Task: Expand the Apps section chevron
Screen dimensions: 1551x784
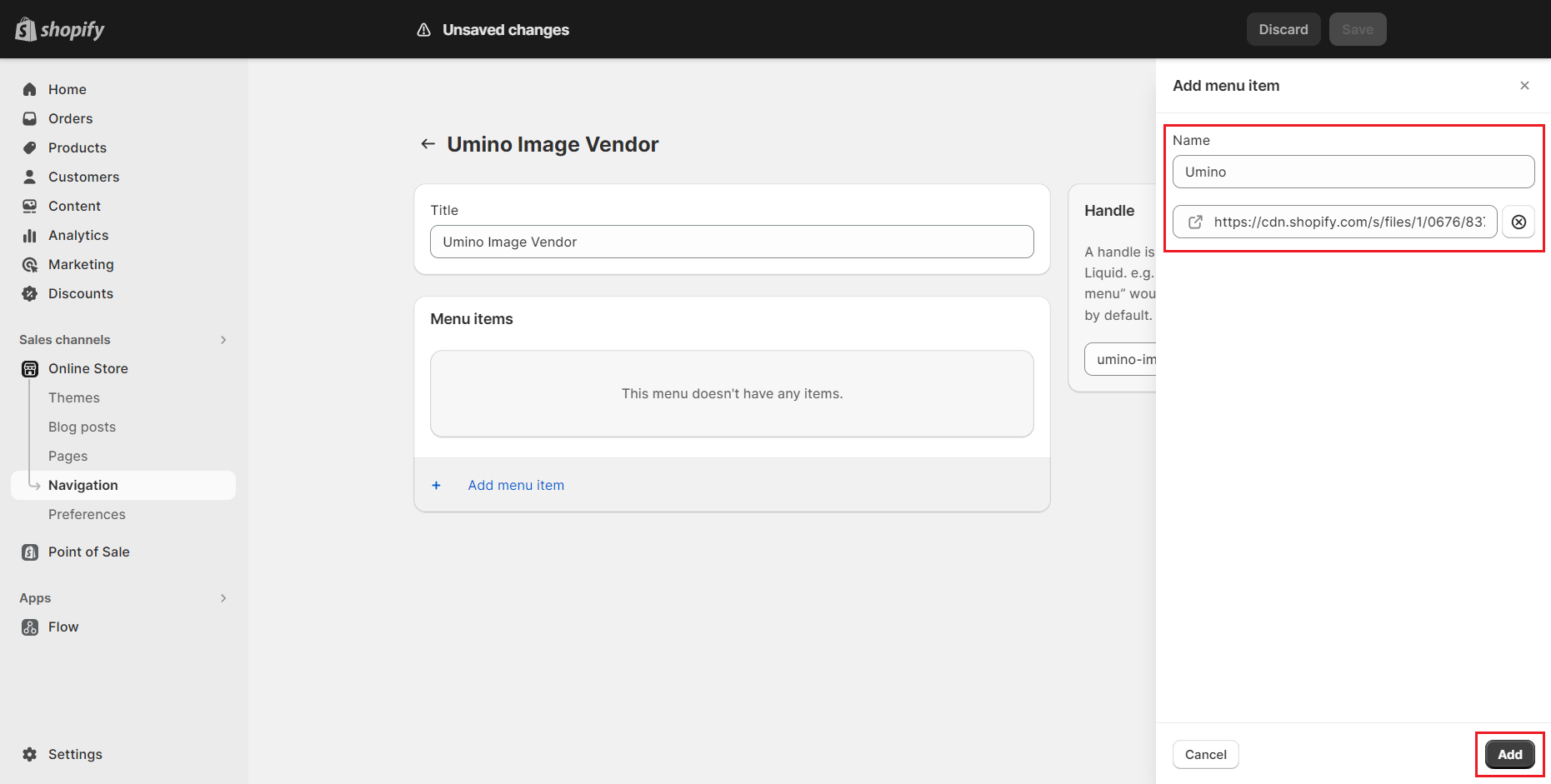Action: coord(223,598)
